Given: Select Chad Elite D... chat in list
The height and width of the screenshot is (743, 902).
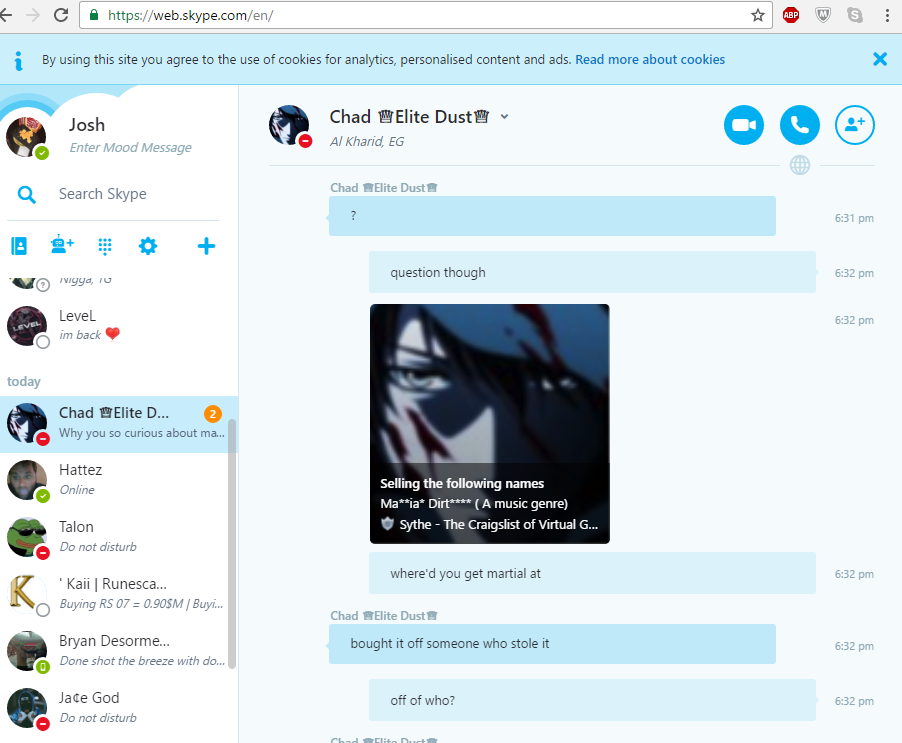Looking at the screenshot, I should tap(119, 424).
